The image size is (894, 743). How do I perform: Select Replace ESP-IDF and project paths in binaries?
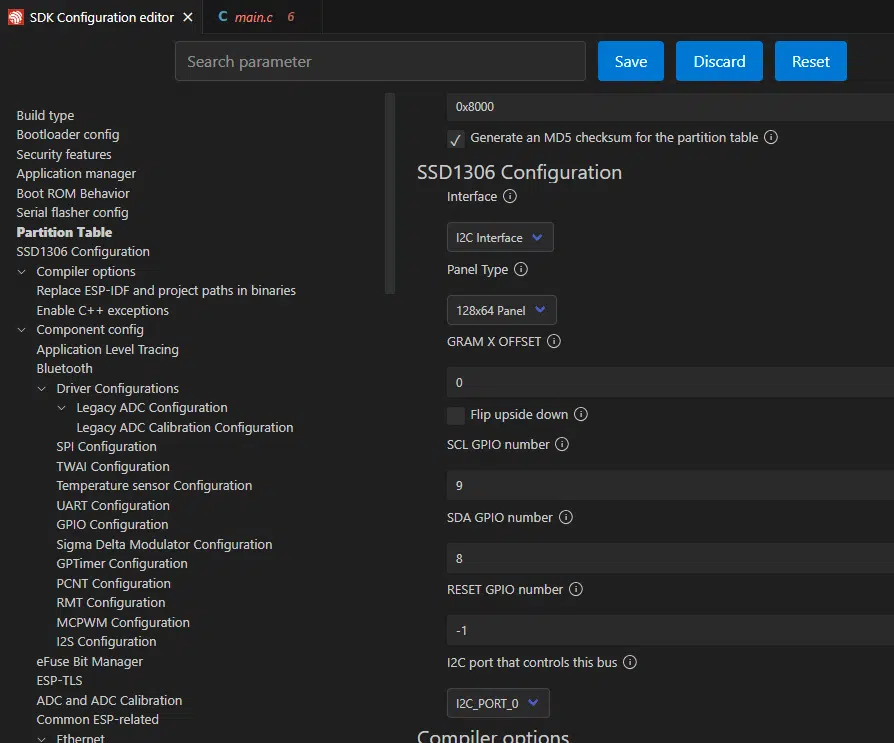coord(166,291)
